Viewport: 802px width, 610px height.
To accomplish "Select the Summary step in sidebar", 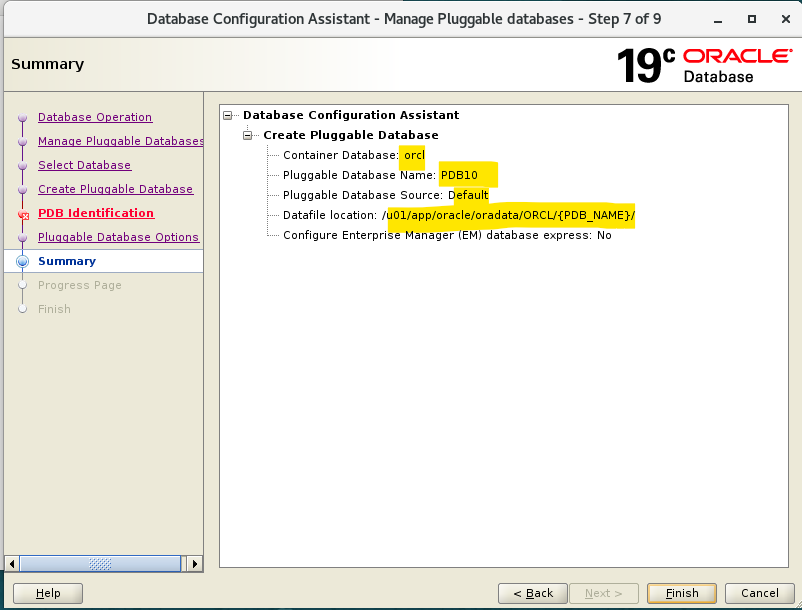I will pyautogui.click(x=67, y=261).
